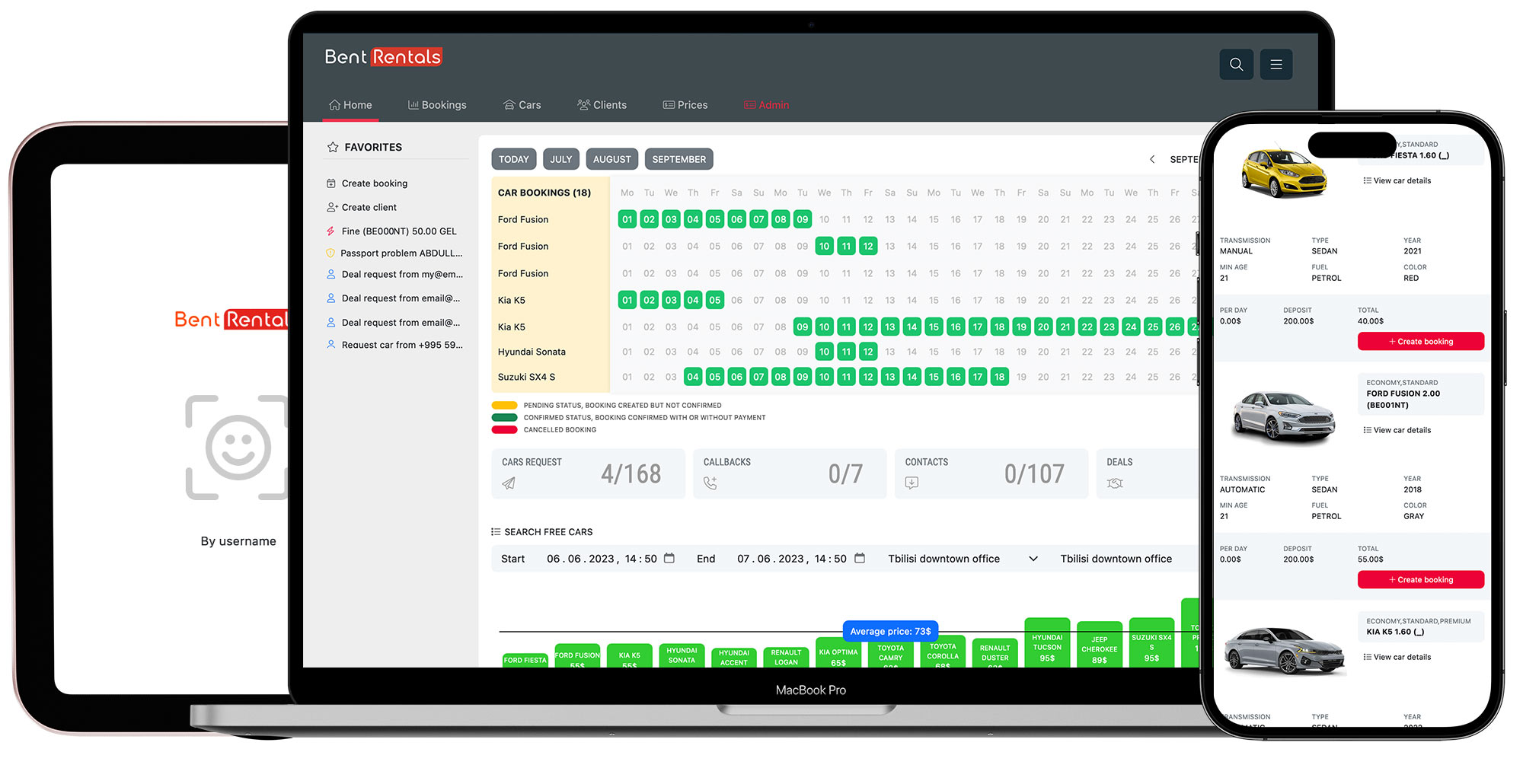Click the search magnifier icon in header
The width and height of the screenshot is (1523, 784).
click(x=1236, y=65)
